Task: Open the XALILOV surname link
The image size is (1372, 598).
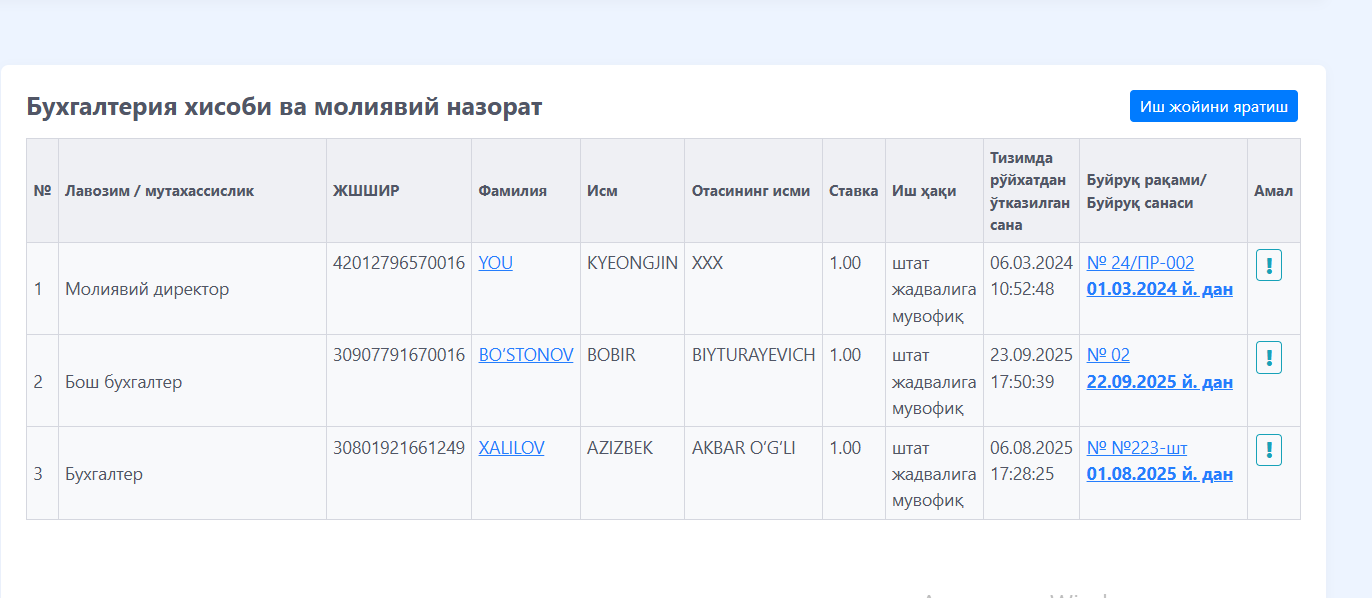Action: [x=511, y=447]
